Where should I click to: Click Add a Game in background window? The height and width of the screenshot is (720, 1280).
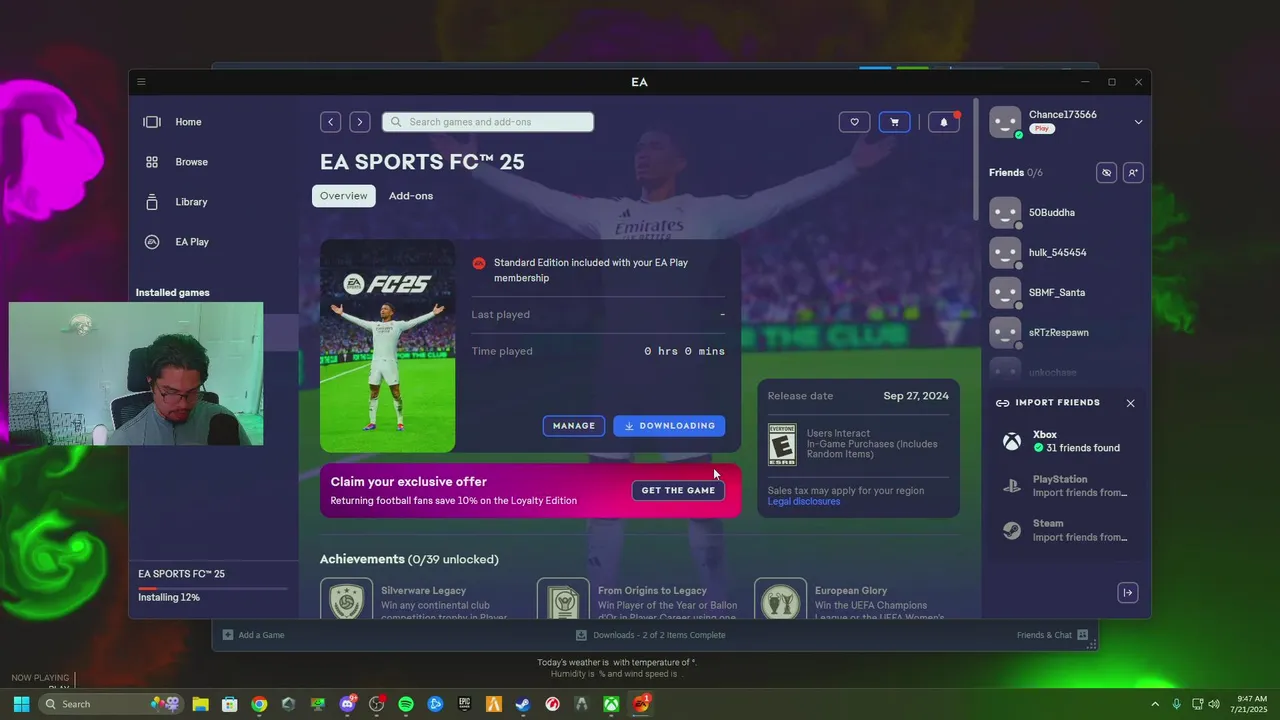point(253,635)
